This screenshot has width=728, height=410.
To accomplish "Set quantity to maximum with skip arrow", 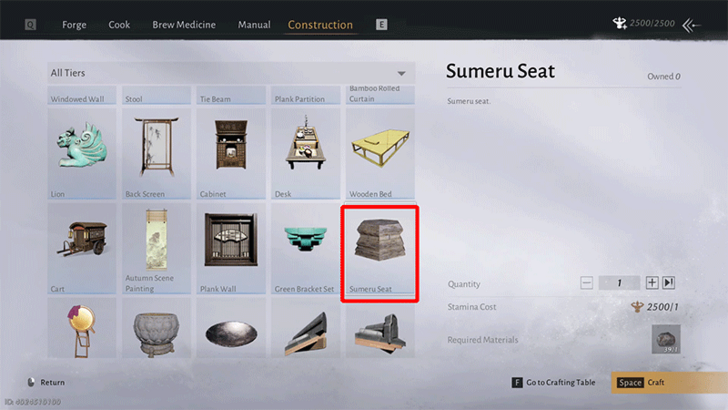I will (669, 282).
